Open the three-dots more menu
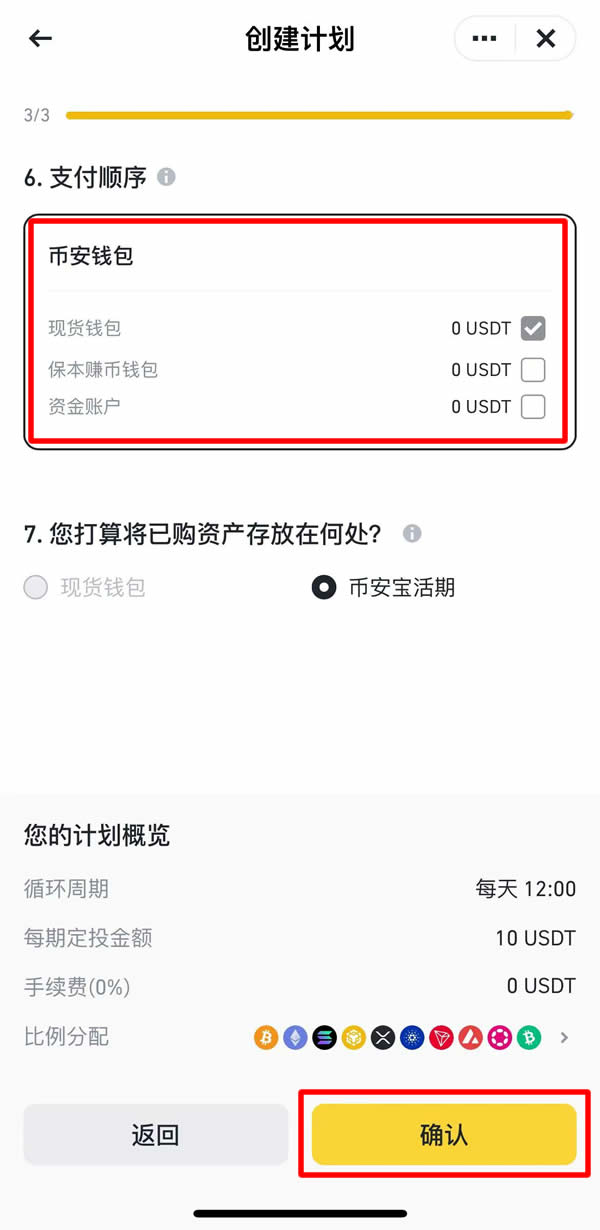 pos(485,39)
